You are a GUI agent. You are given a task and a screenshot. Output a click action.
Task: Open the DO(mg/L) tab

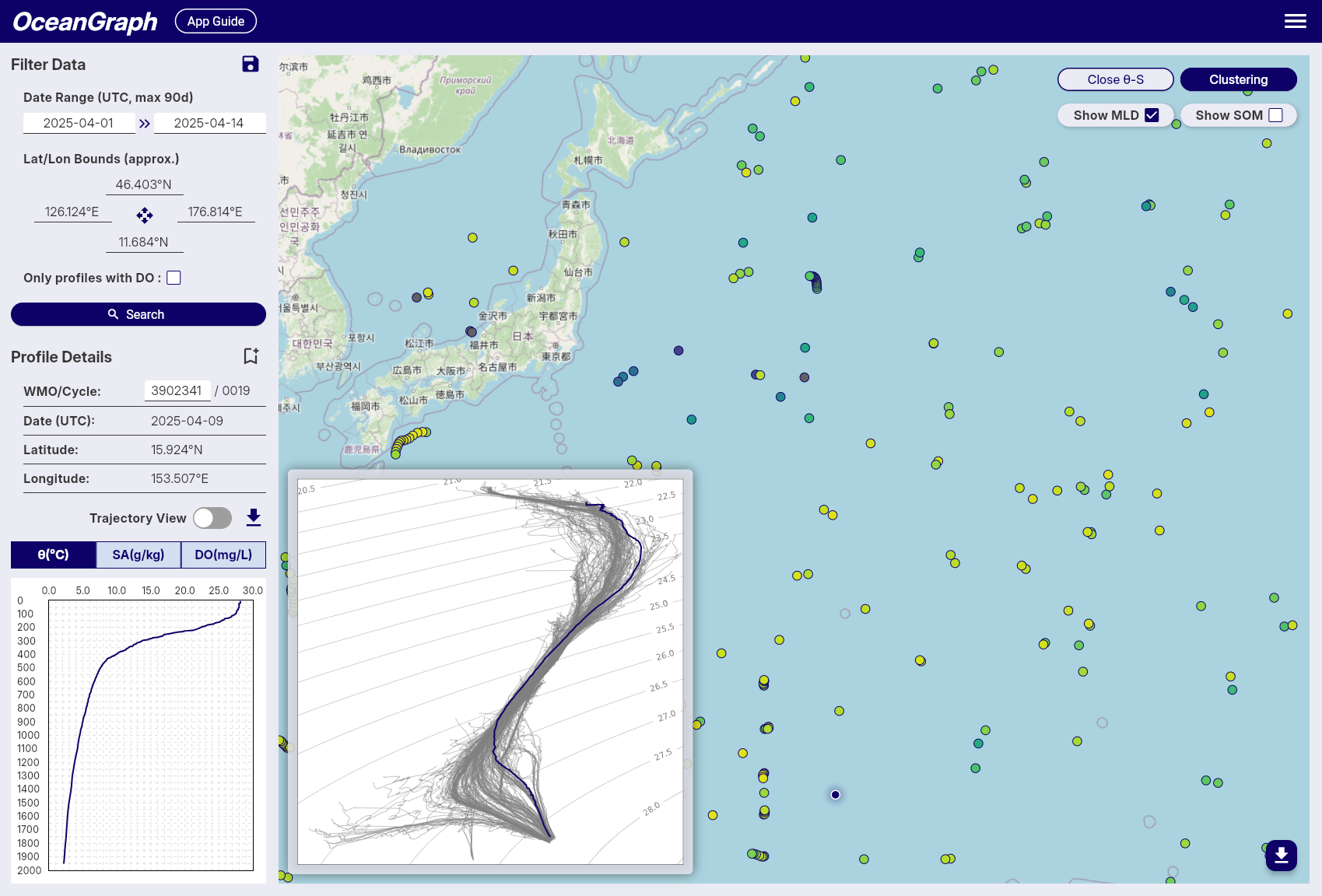click(x=223, y=555)
